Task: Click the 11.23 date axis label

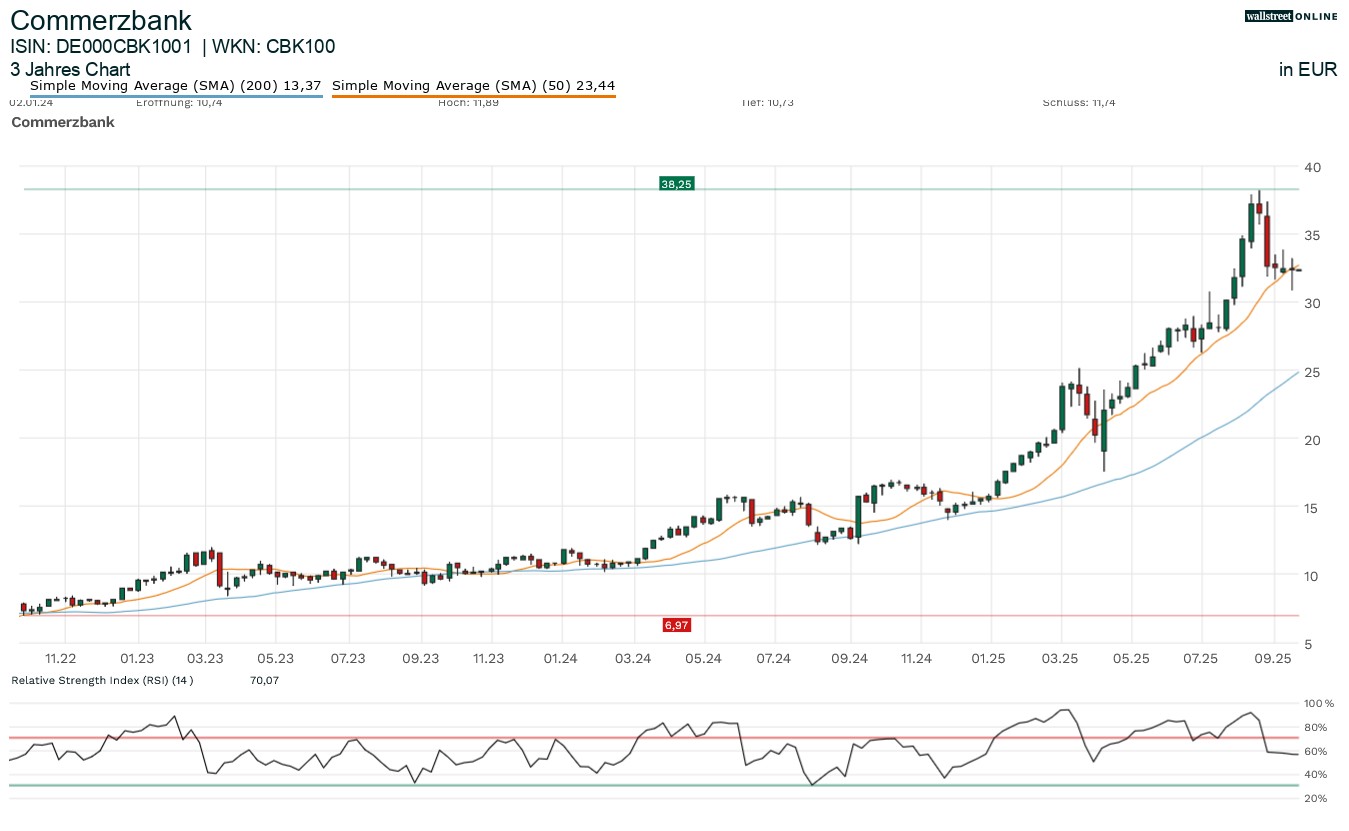Action: click(490, 658)
